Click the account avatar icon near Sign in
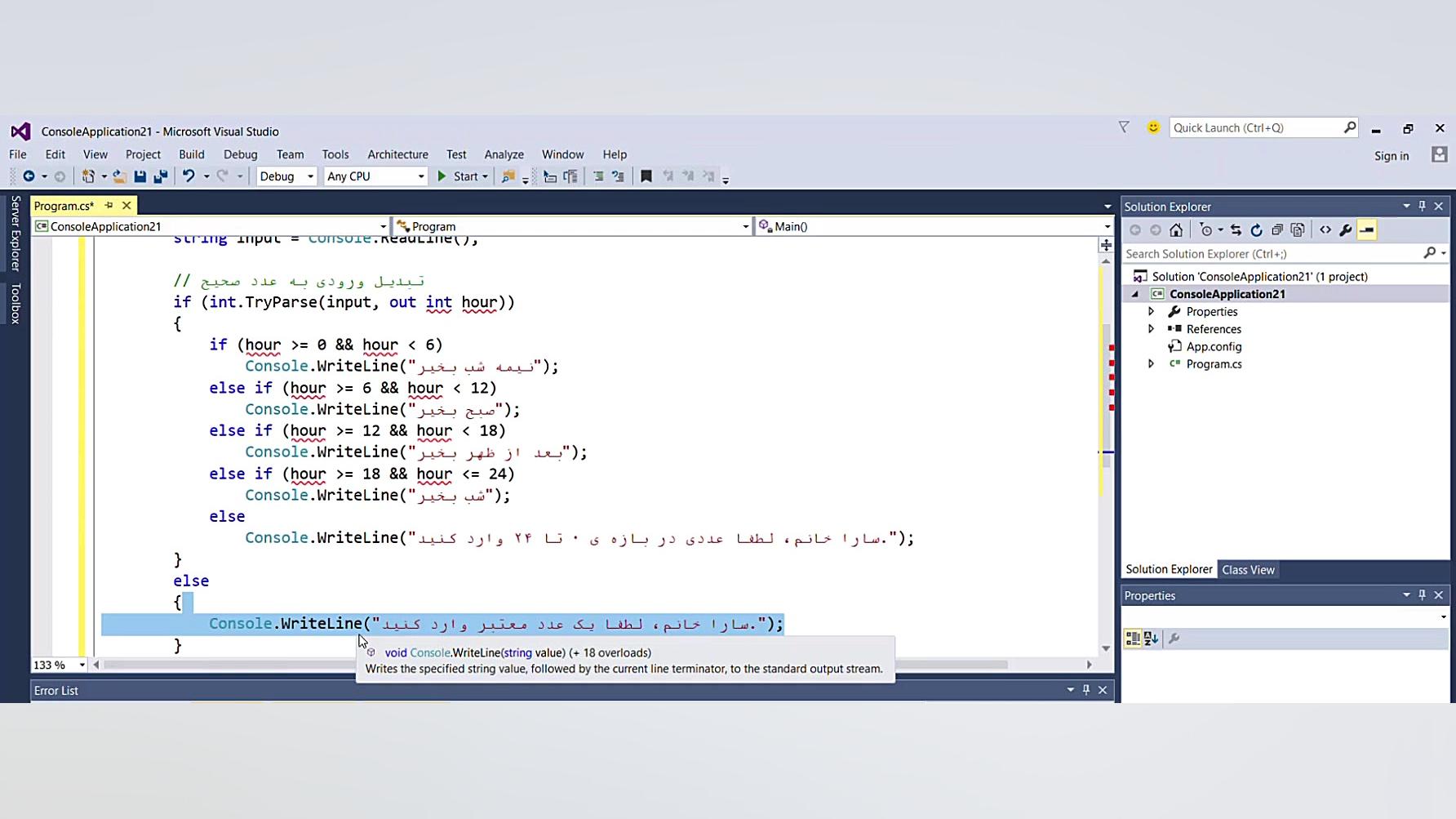This screenshot has width=1456, height=819. pos(1439,154)
